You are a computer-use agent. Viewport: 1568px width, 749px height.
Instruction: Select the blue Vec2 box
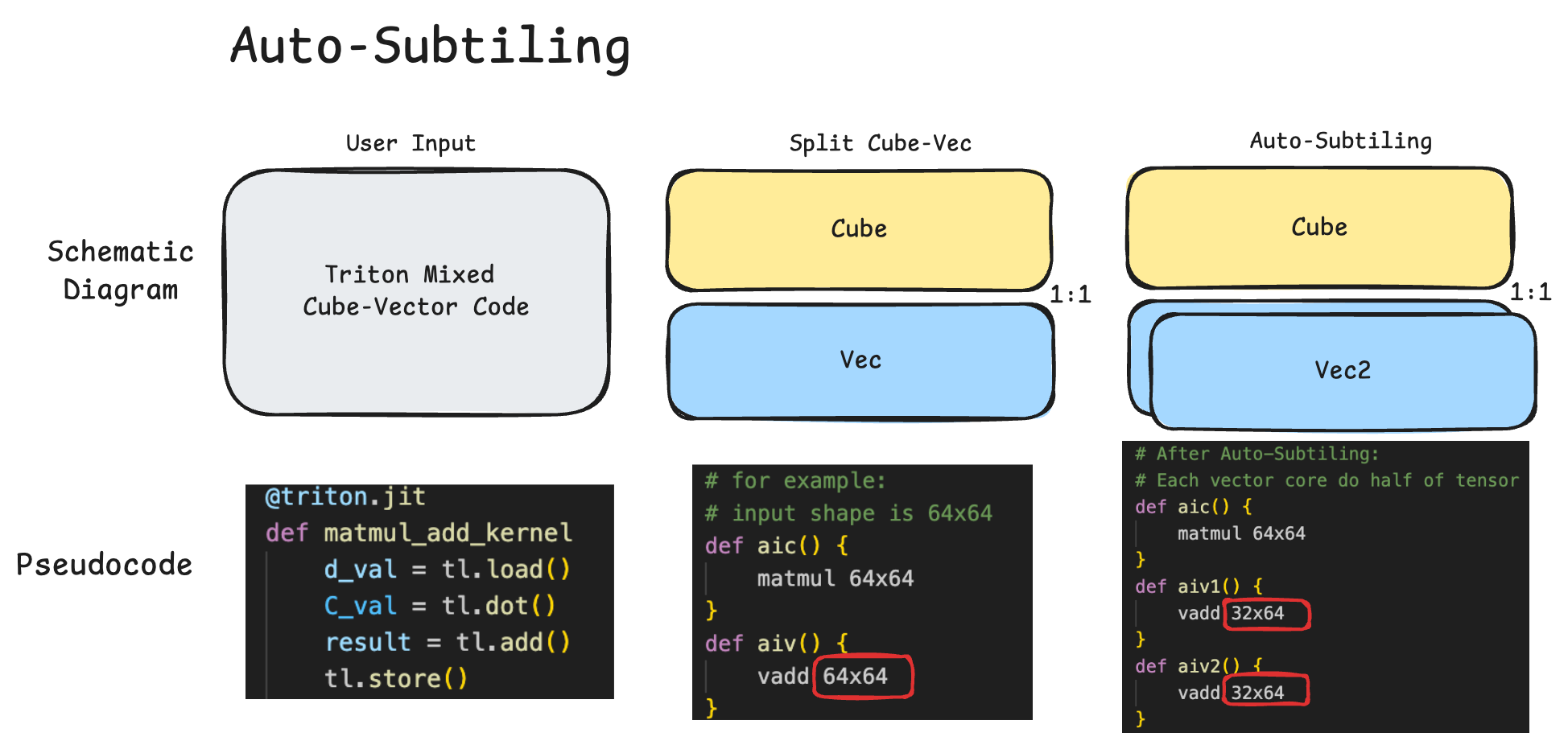[x=1342, y=371]
